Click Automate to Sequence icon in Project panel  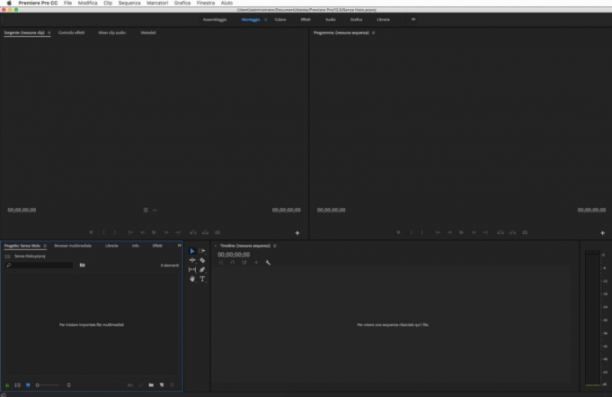pyautogui.click(x=130, y=385)
